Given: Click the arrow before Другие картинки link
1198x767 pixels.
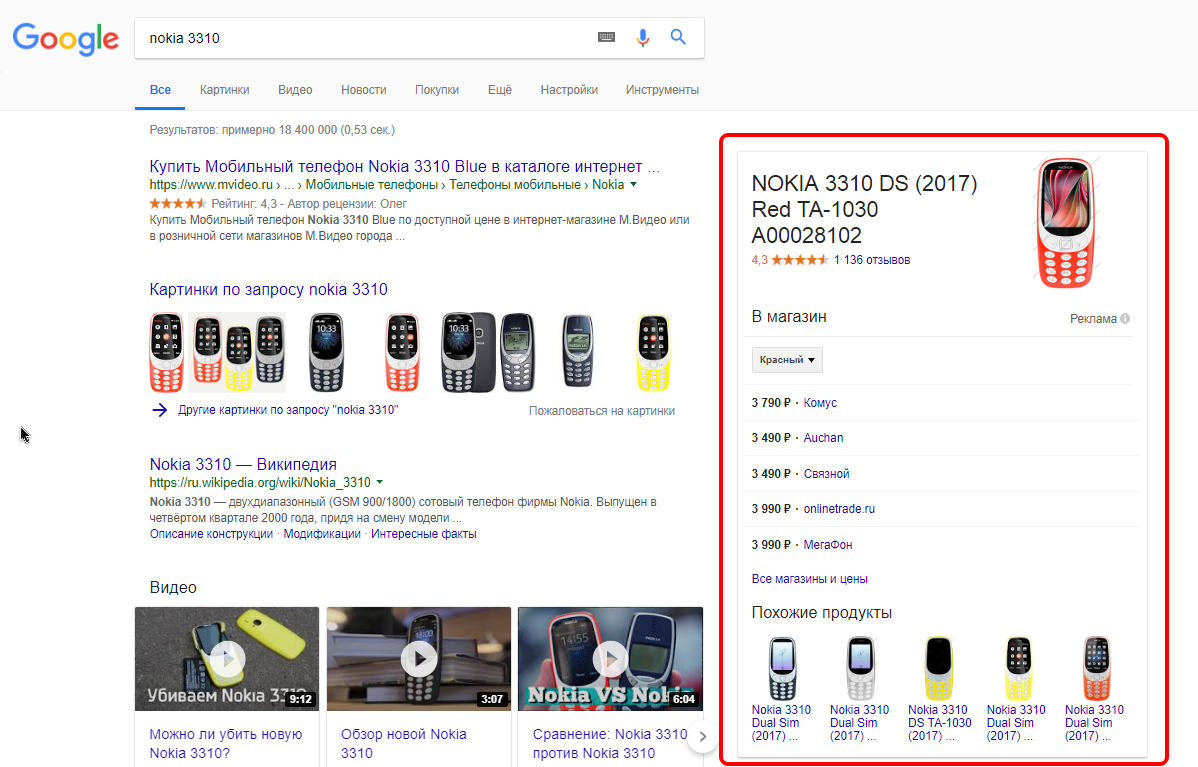Looking at the screenshot, I should (x=159, y=410).
